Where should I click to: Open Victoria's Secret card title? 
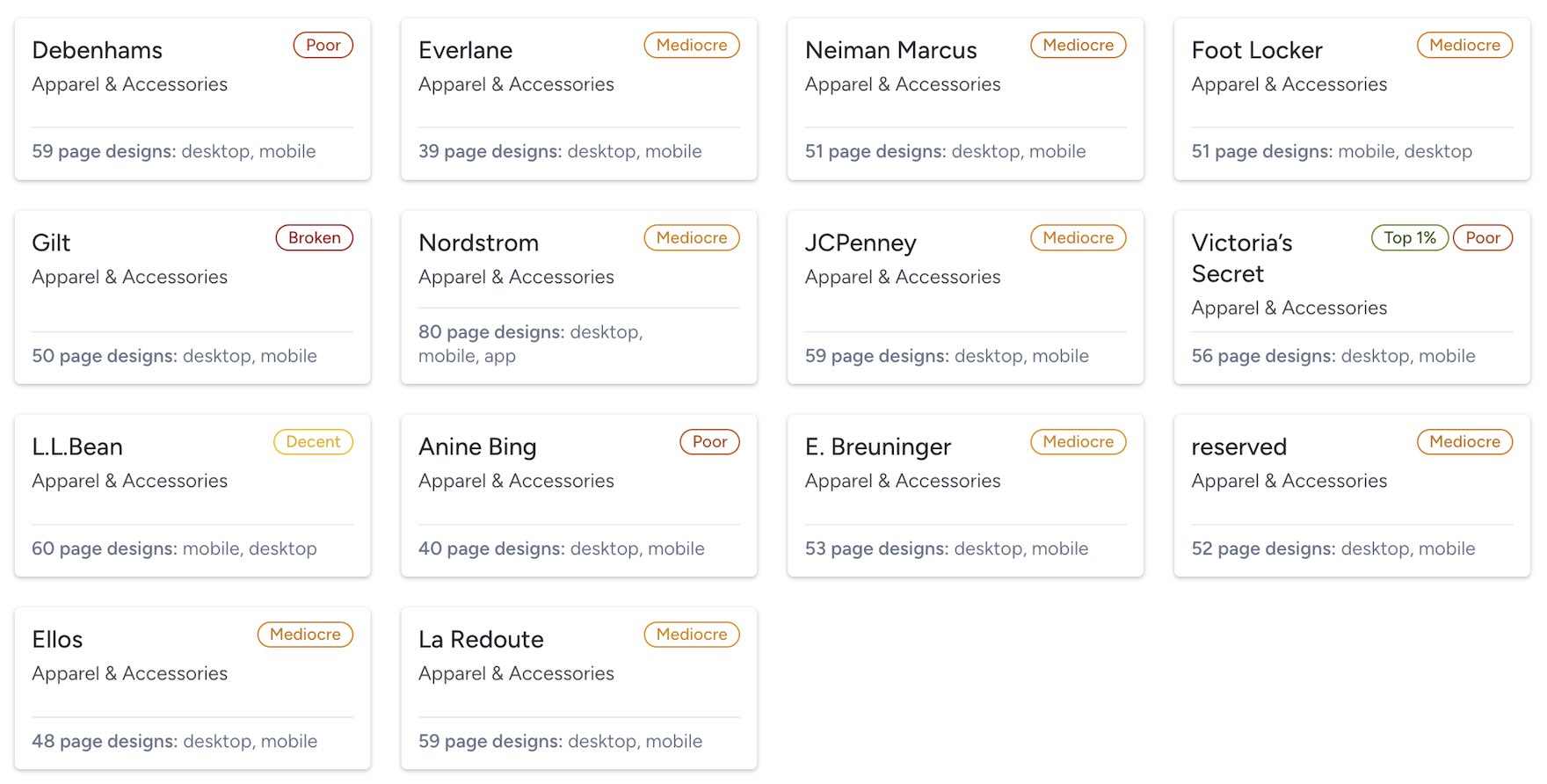[x=1241, y=258]
